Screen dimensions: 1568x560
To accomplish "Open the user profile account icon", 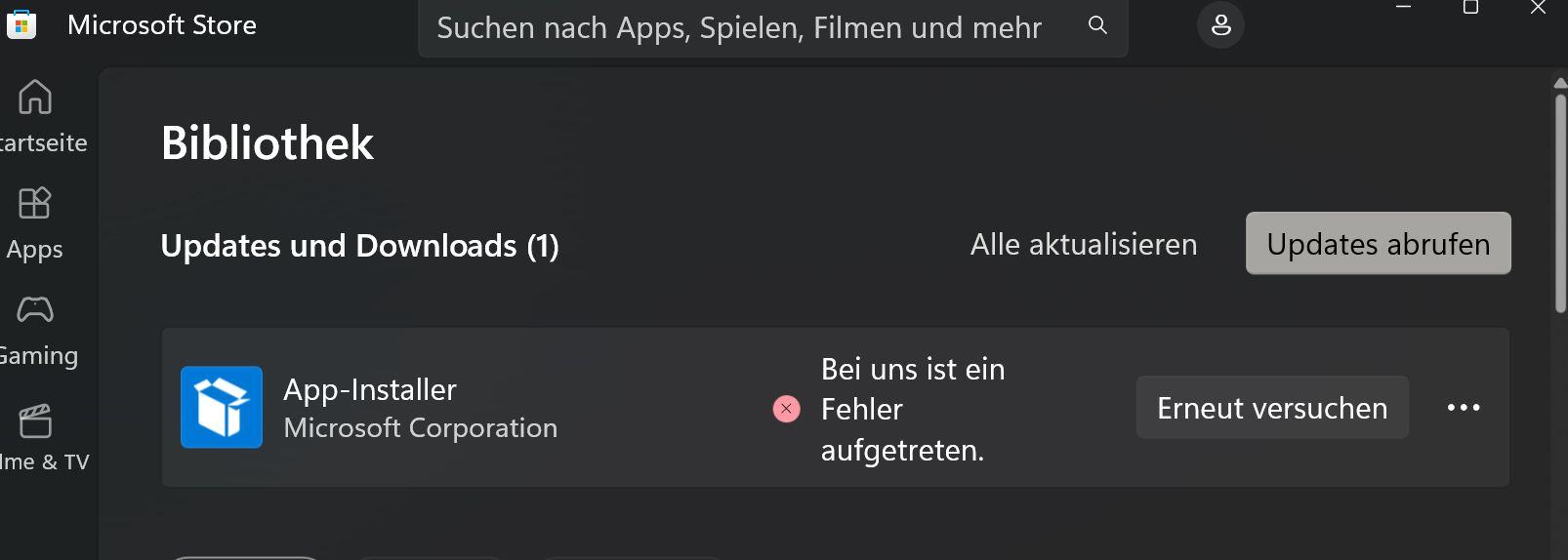I will 1220,25.
